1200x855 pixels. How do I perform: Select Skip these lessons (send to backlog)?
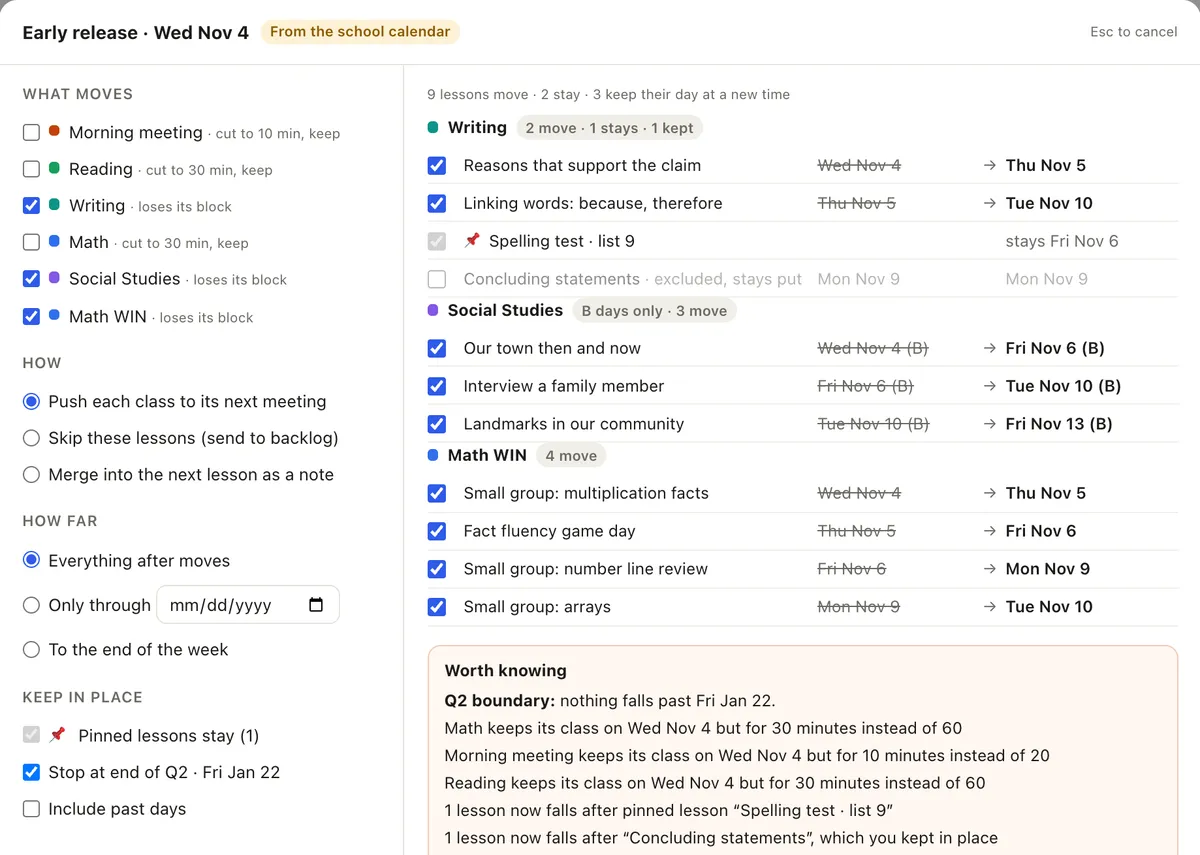pyautogui.click(x=31, y=438)
